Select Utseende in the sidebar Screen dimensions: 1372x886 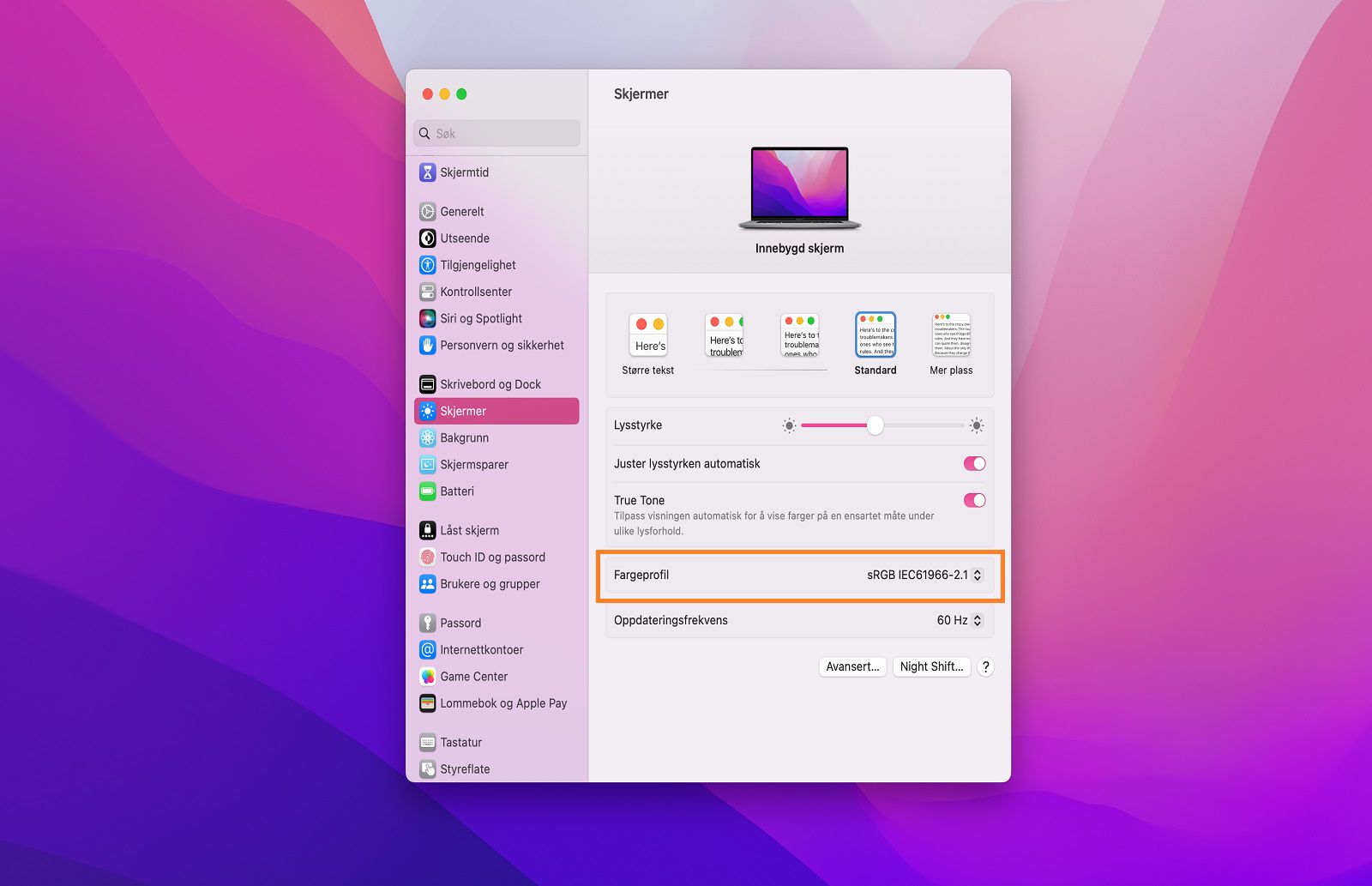496,238
